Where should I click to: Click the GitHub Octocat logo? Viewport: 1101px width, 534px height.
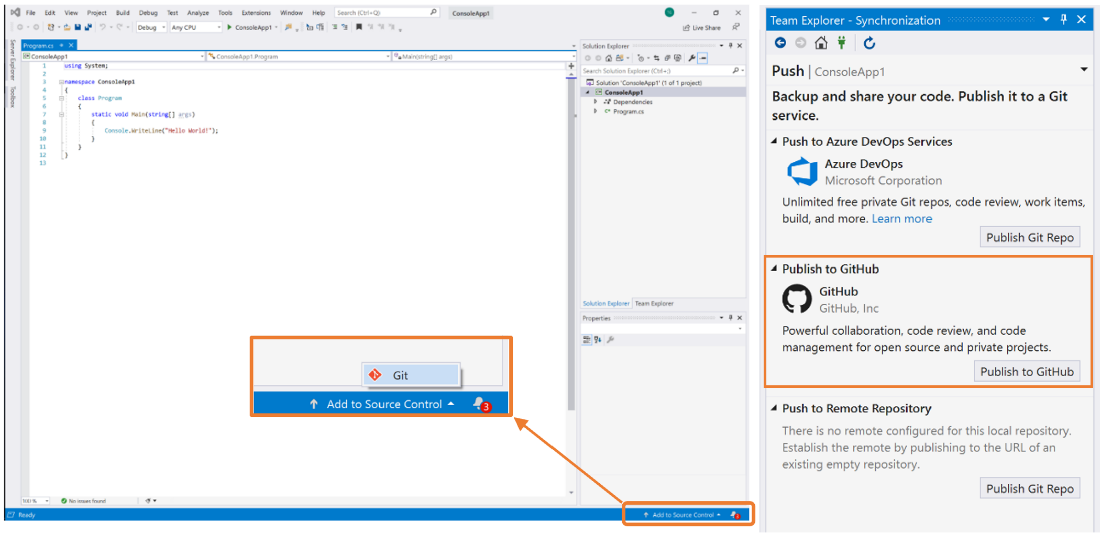[797, 300]
